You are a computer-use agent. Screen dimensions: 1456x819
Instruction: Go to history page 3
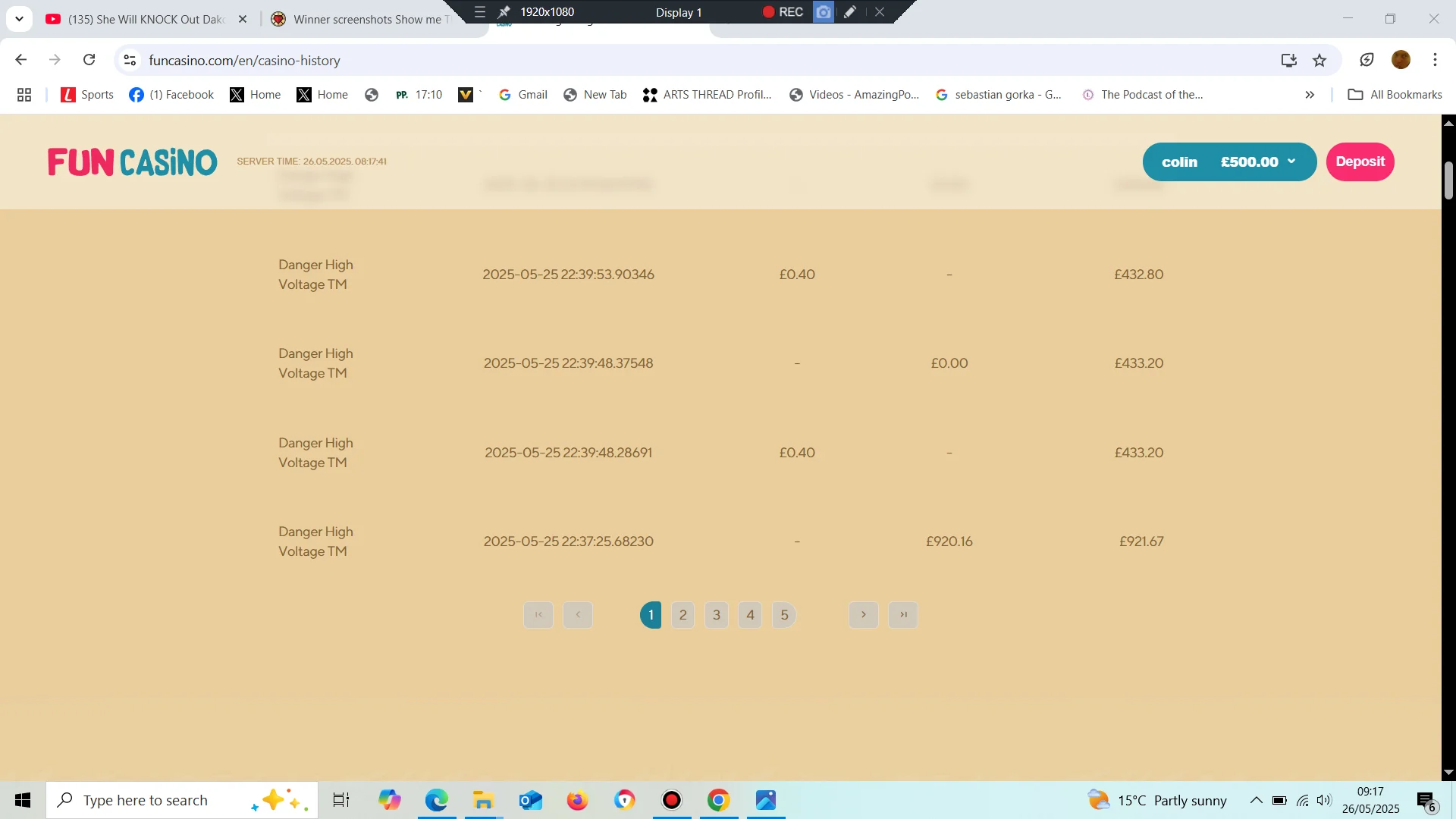tap(717, 615)
